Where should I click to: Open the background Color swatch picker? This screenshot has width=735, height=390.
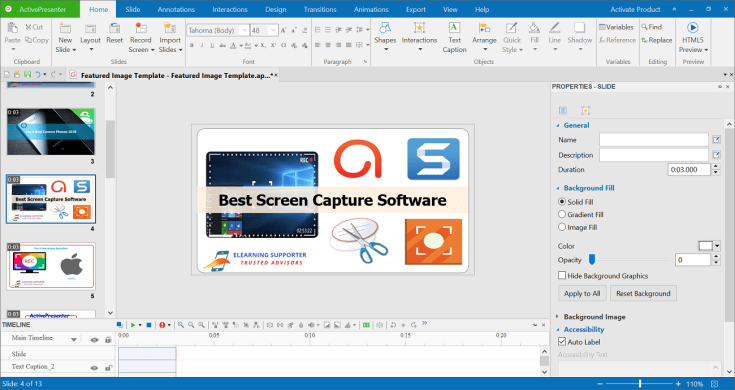click(x=709, y=246)
